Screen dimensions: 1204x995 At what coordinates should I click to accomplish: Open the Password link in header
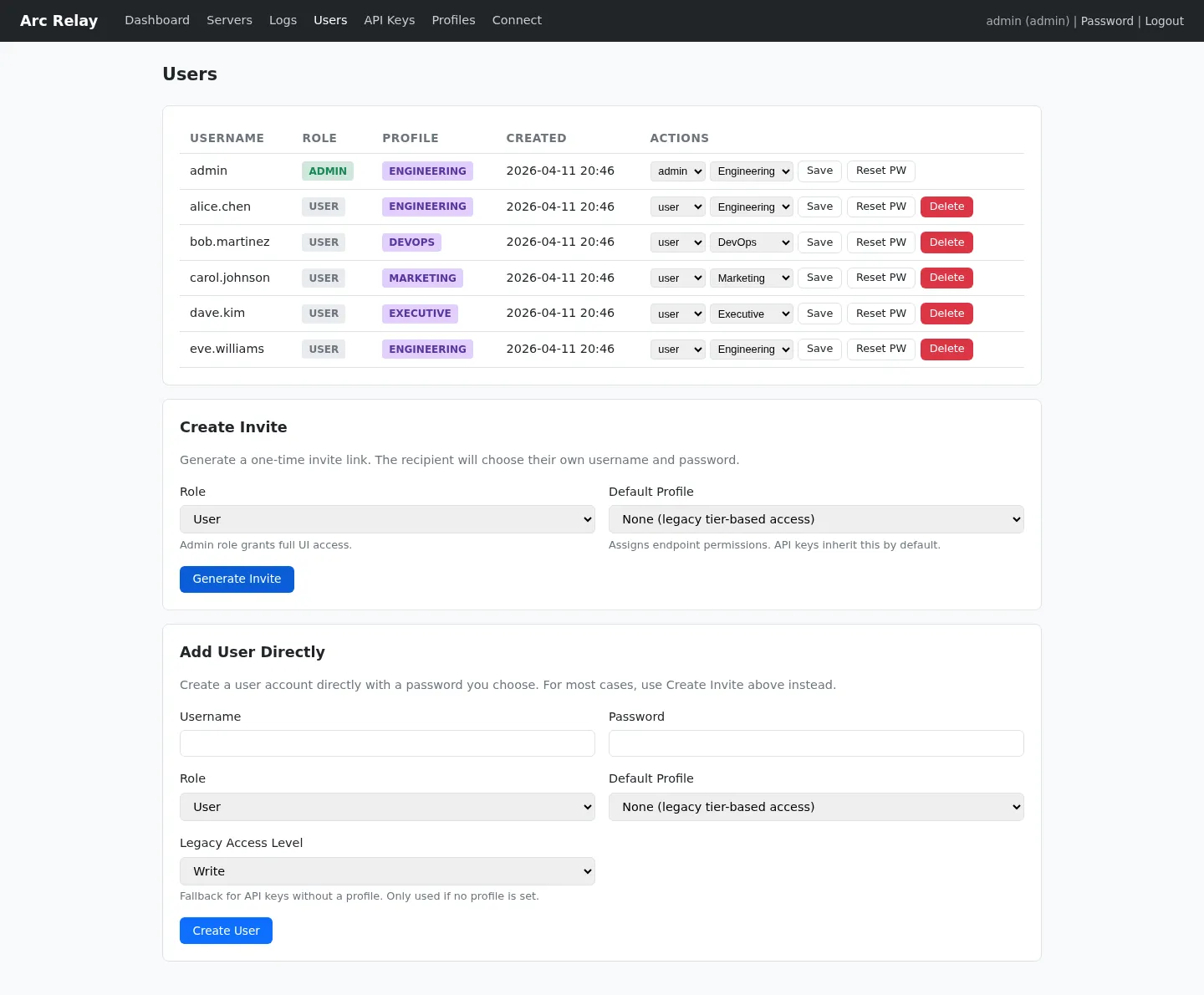pos(1107,21)
